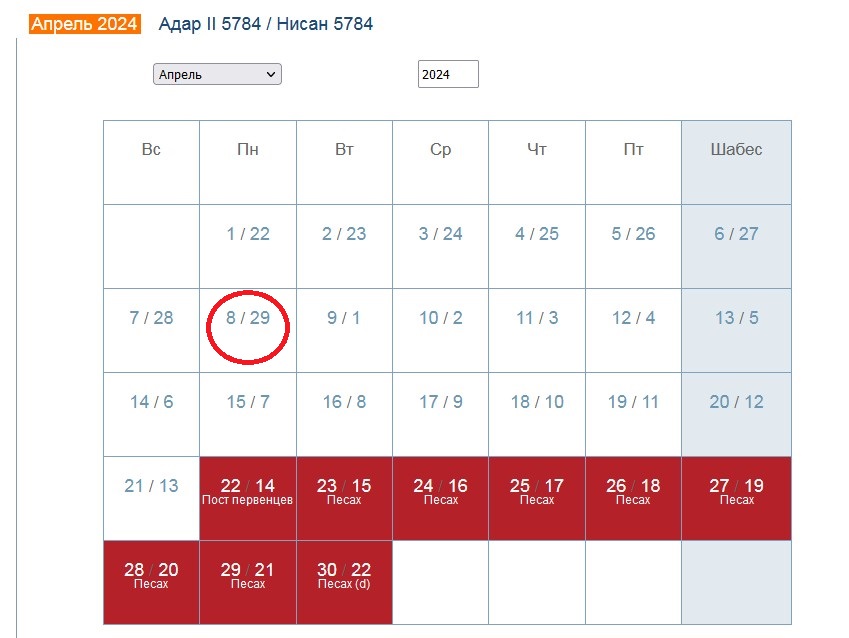Screen dimensions: 849x638
Task: Click the year input field 2024
Action: pos(447,74)
